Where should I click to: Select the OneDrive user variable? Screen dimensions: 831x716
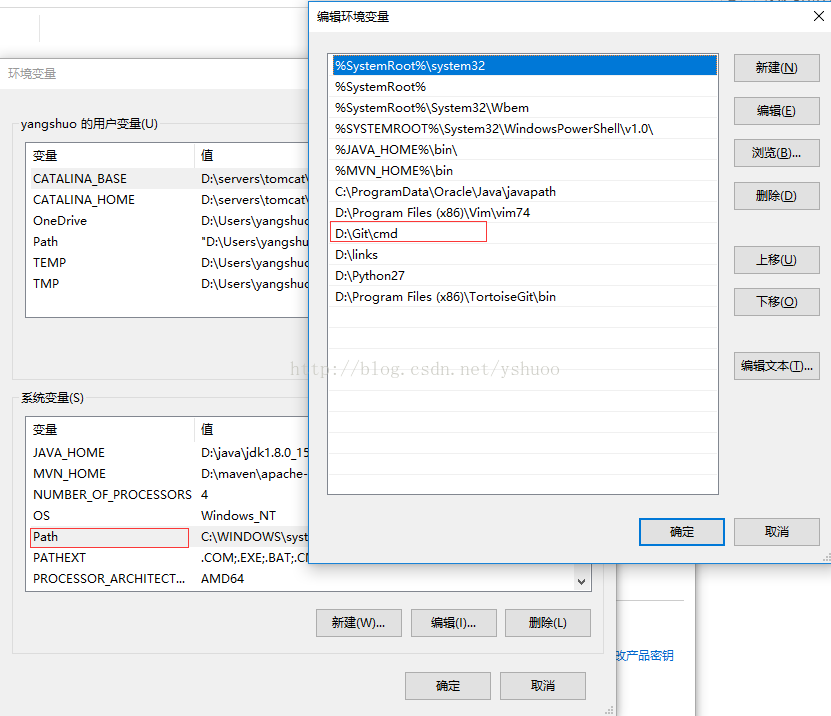coord(168,220)
